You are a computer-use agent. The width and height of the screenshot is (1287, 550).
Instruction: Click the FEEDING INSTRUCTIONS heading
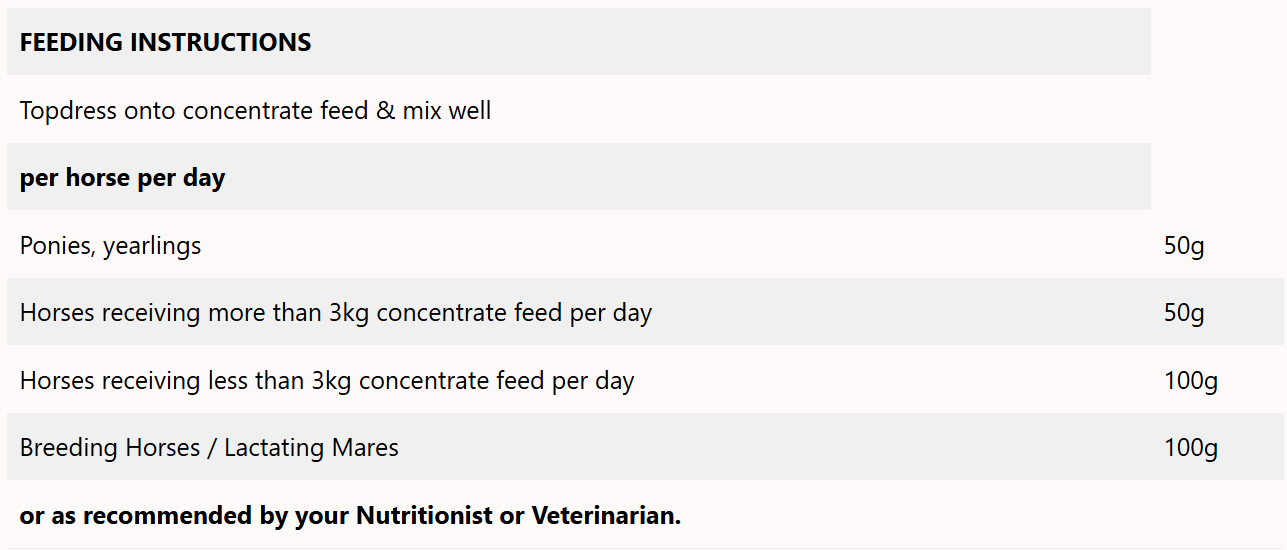(165, 42)
